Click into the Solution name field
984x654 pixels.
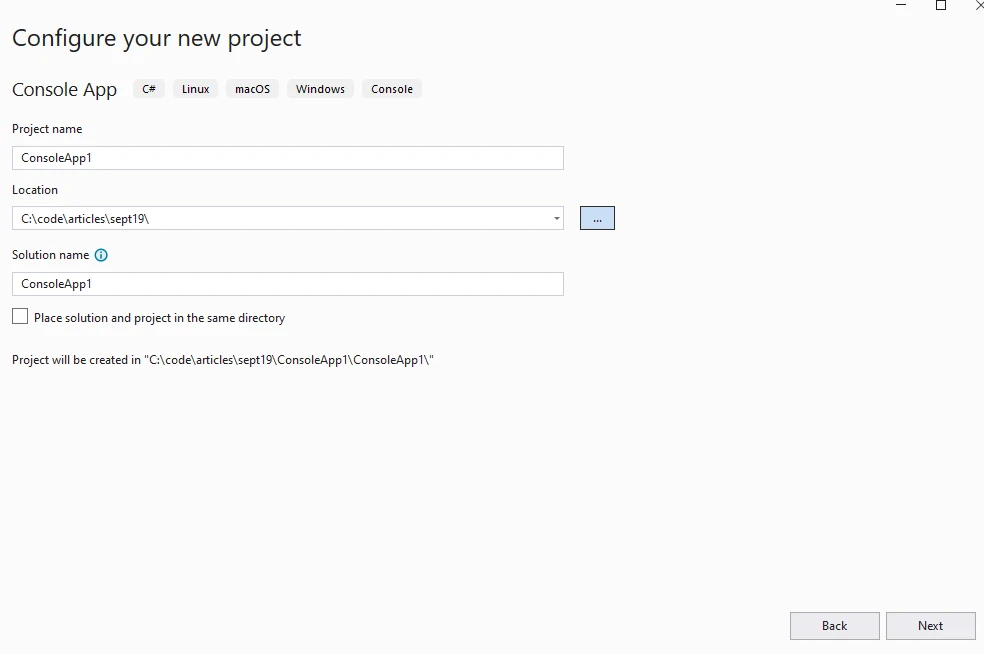pos(287,284)
